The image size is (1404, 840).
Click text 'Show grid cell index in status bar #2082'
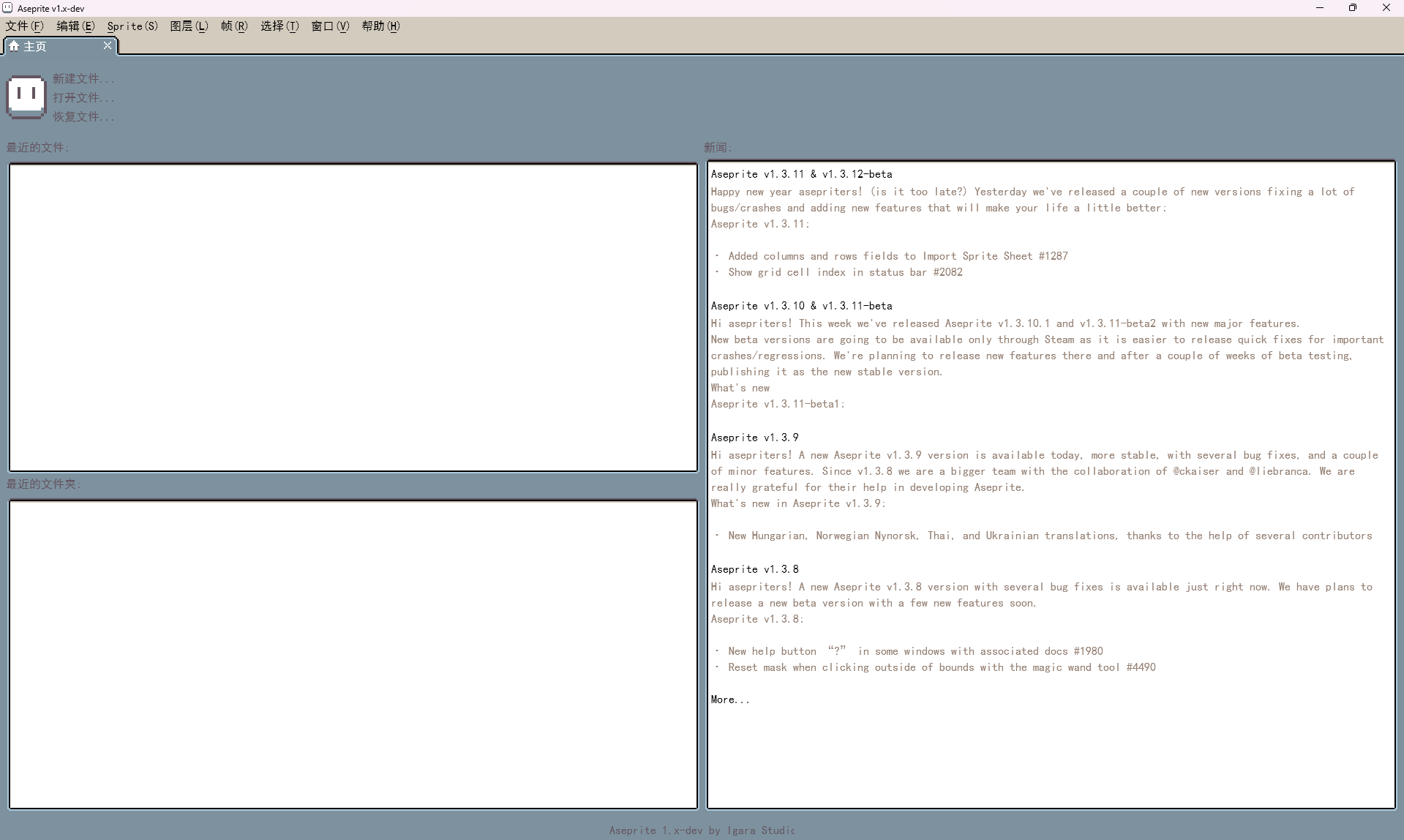tap(845, 272)
